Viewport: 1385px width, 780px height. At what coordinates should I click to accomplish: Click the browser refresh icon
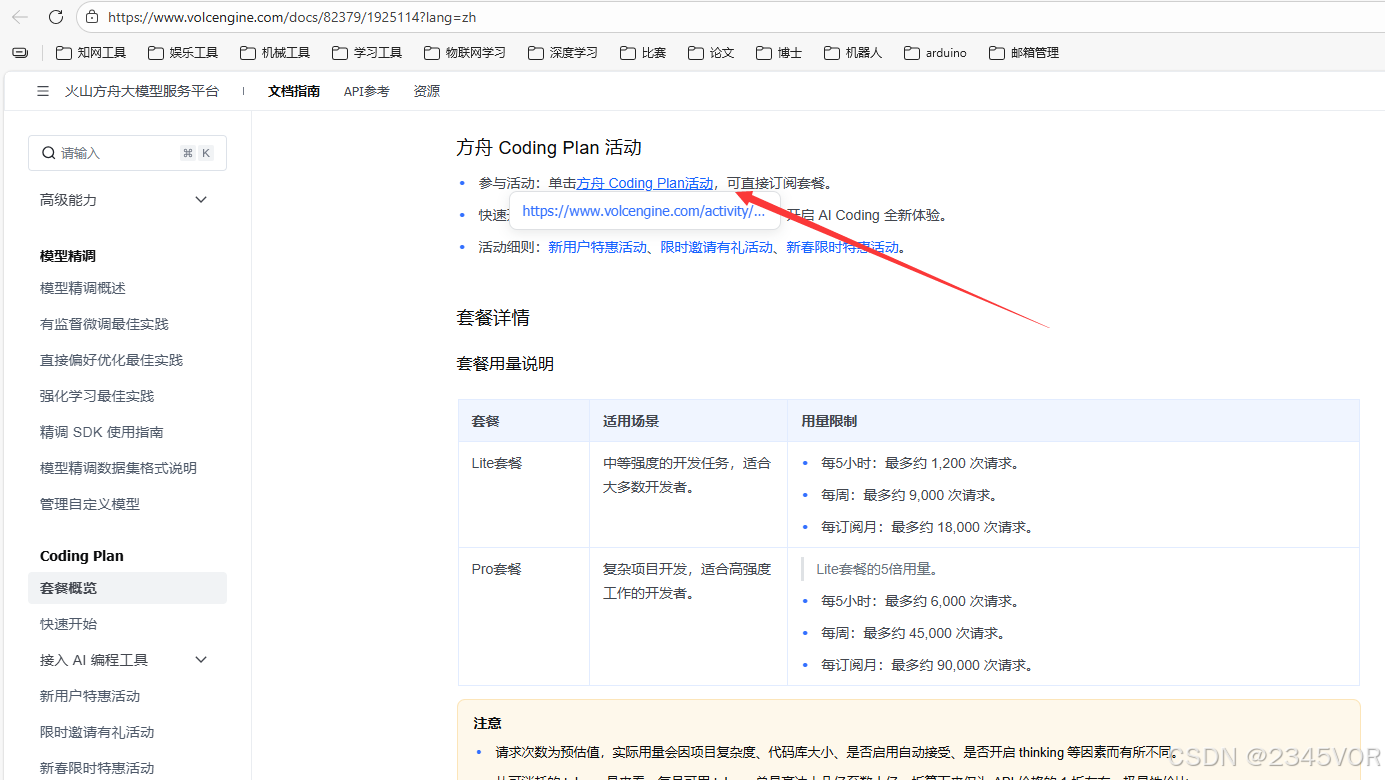click(55, 16)
